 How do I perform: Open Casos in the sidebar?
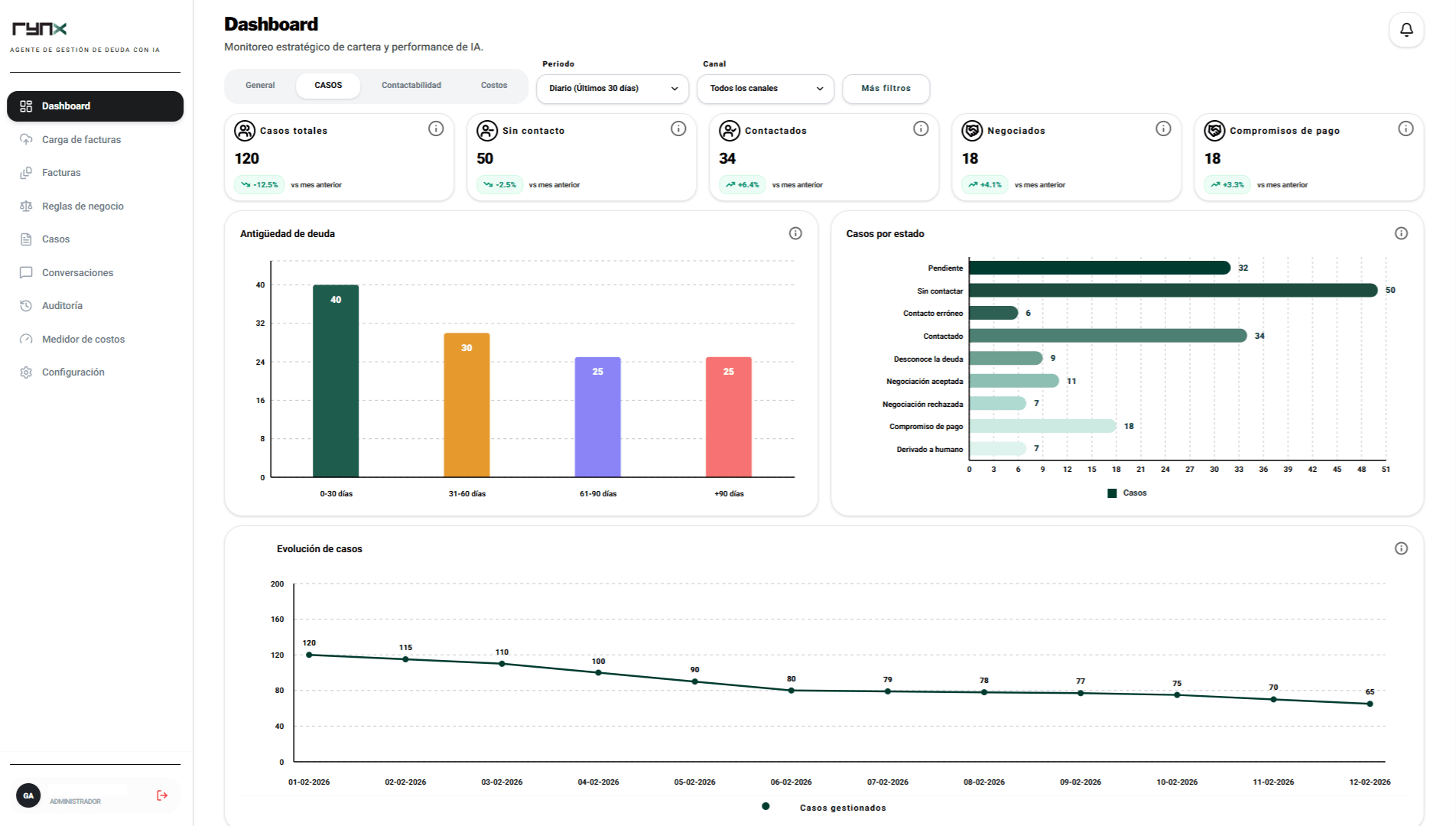click(x=95, y=239)
